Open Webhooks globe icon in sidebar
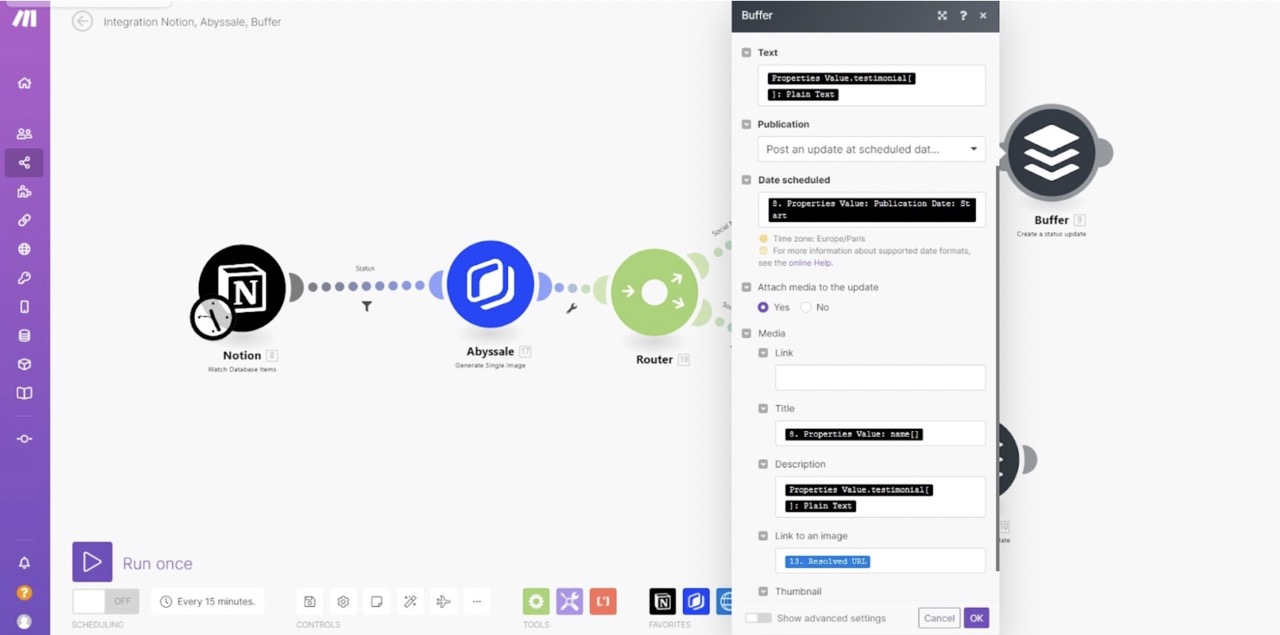1280x635 pixels. (24, 249)
